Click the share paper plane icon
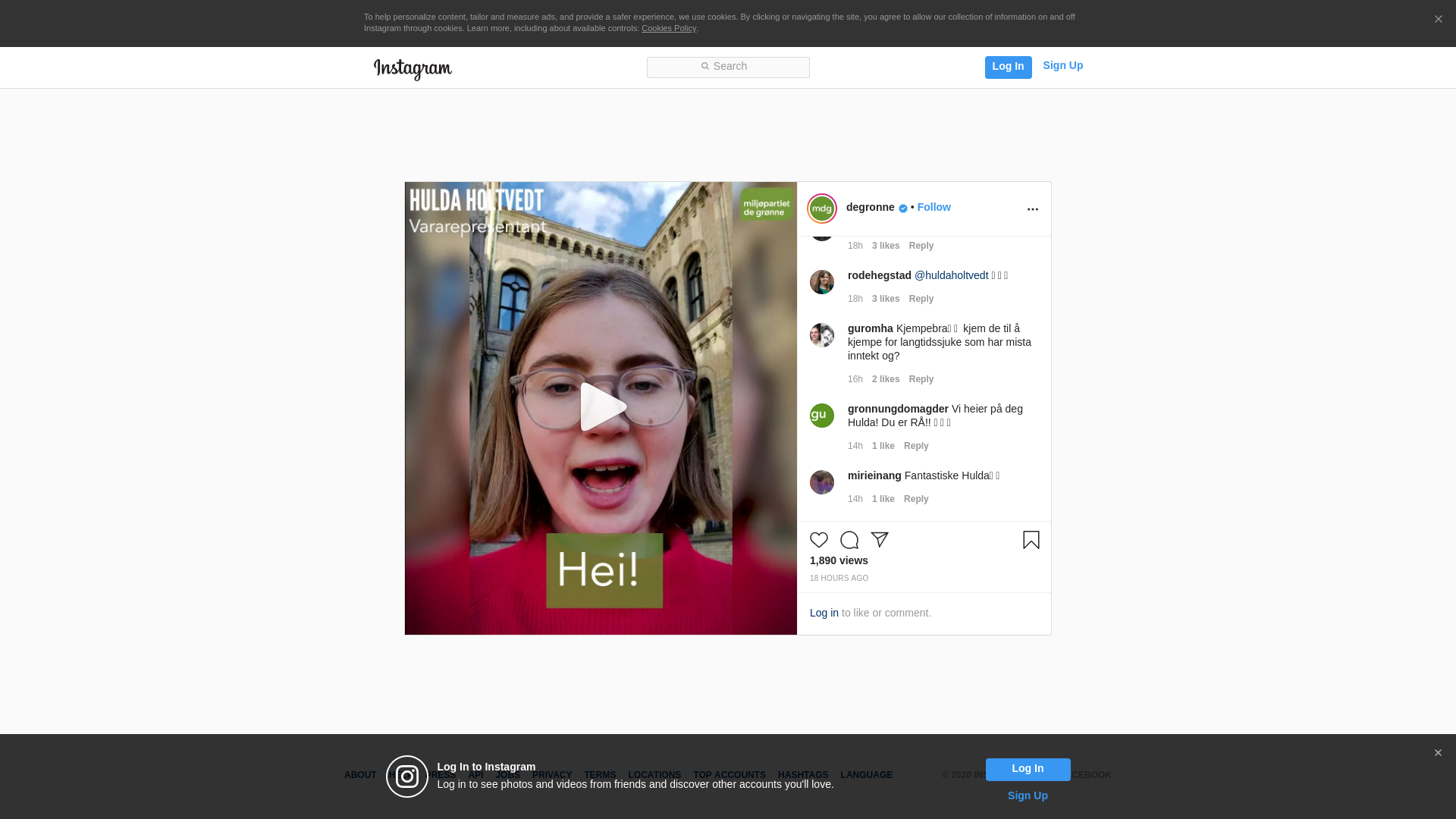Viewport: 1456px width, 819px height. coord(880,540)
